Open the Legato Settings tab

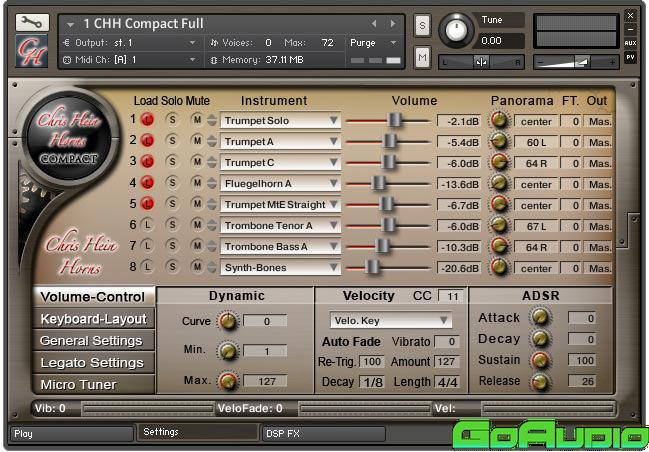[94, 363]
